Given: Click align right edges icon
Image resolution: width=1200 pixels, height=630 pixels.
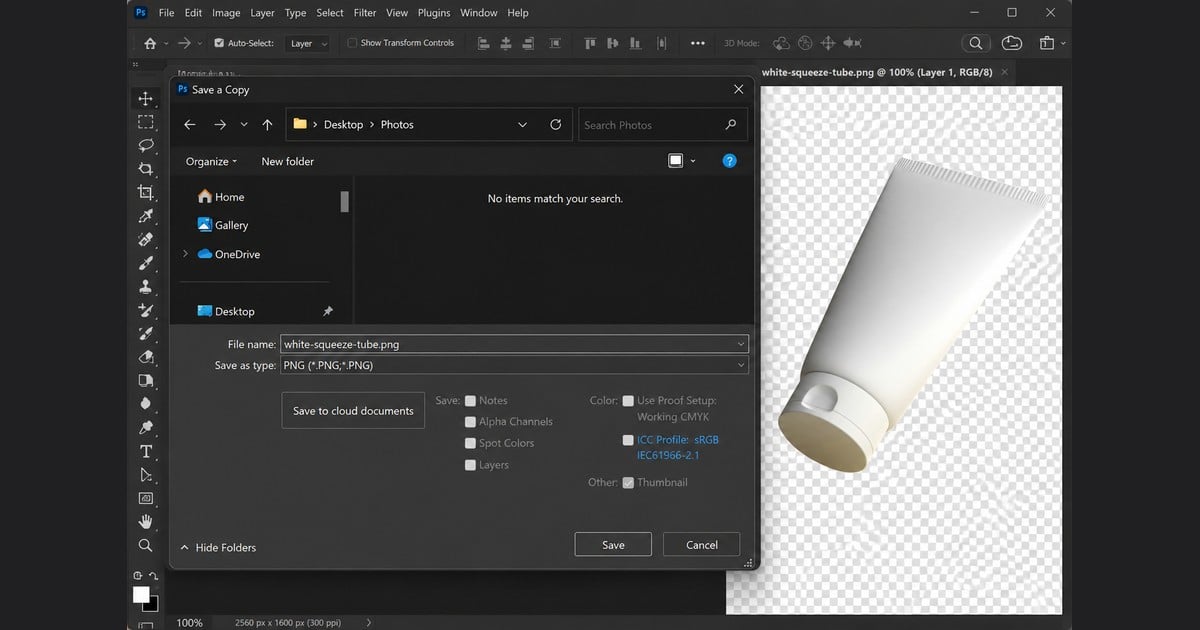Looking at the screenshot, I should [x=528, y=43].
